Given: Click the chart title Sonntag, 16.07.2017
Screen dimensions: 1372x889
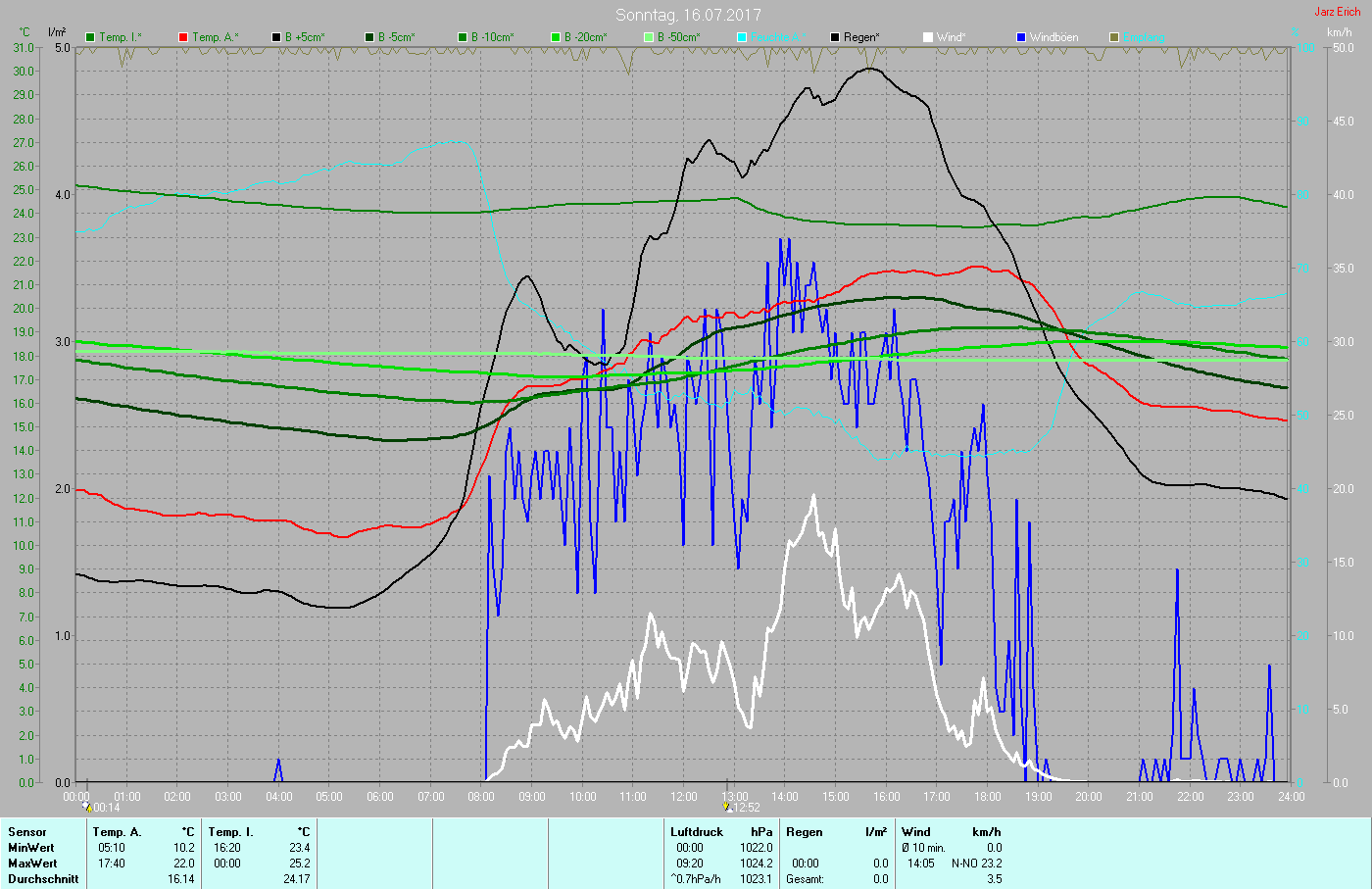Looking at the screenshot, I should [688, 15].
